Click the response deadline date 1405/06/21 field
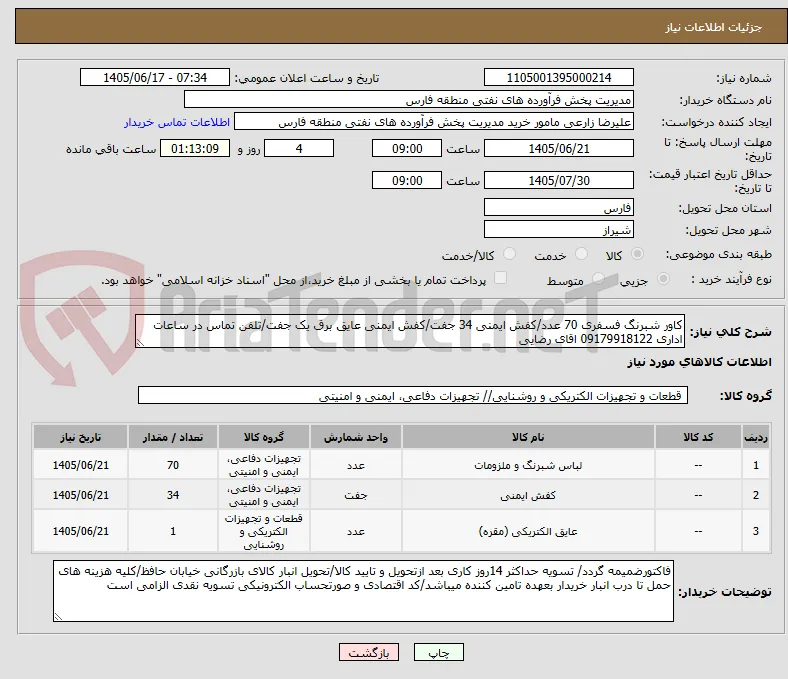Image resolution: width=788 pixels, height=679 pixels. [x=558, y=149]
